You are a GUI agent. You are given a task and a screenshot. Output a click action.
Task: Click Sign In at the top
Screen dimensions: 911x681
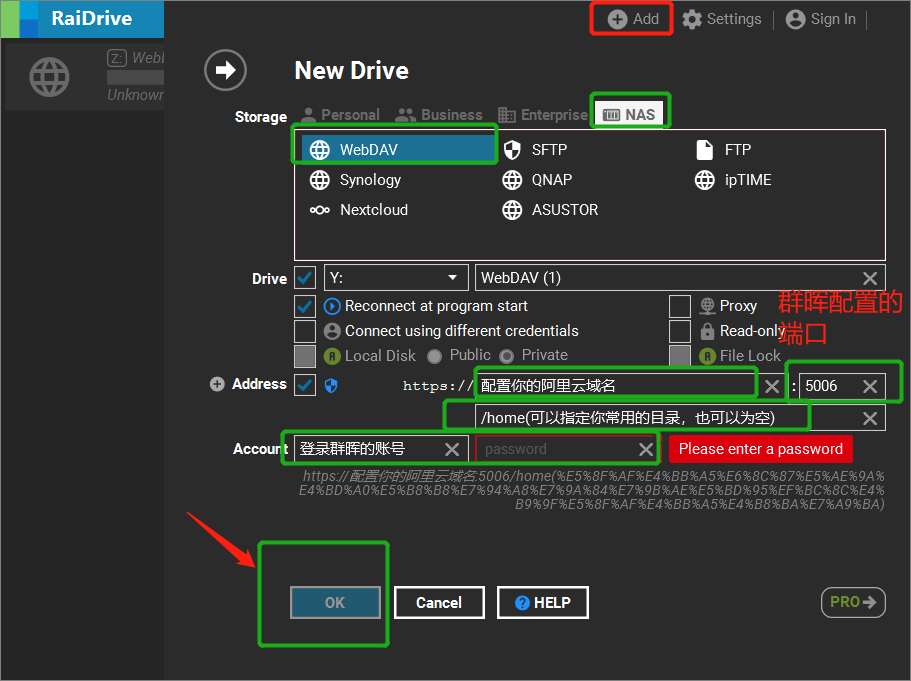click(x=820, y=19)
